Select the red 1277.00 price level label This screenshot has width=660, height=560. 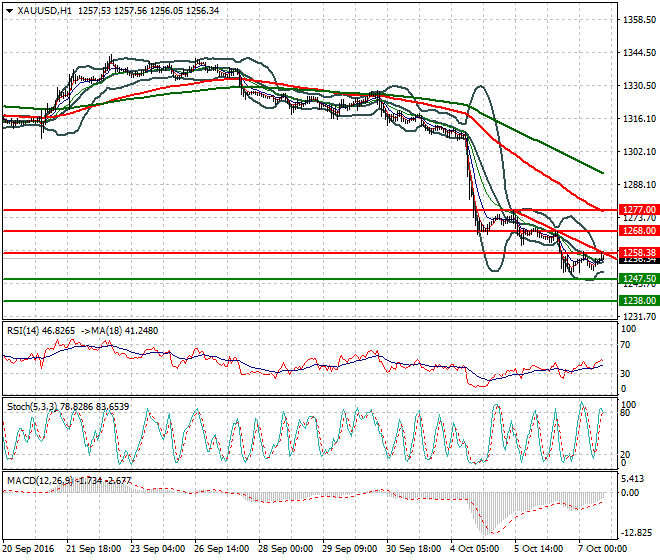[639, 210]
